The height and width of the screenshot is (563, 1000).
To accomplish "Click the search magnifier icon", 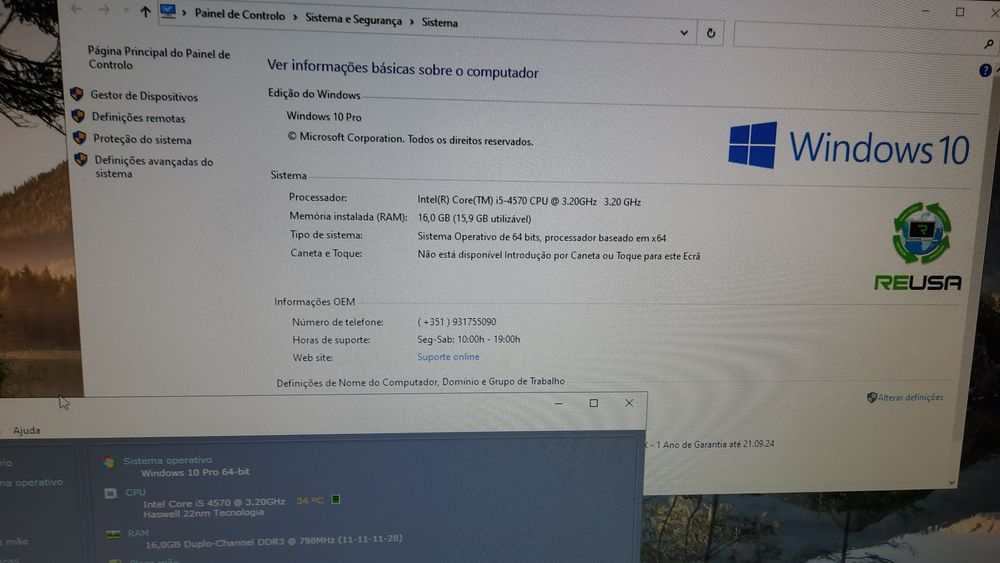I will click(x=989, y=44).
